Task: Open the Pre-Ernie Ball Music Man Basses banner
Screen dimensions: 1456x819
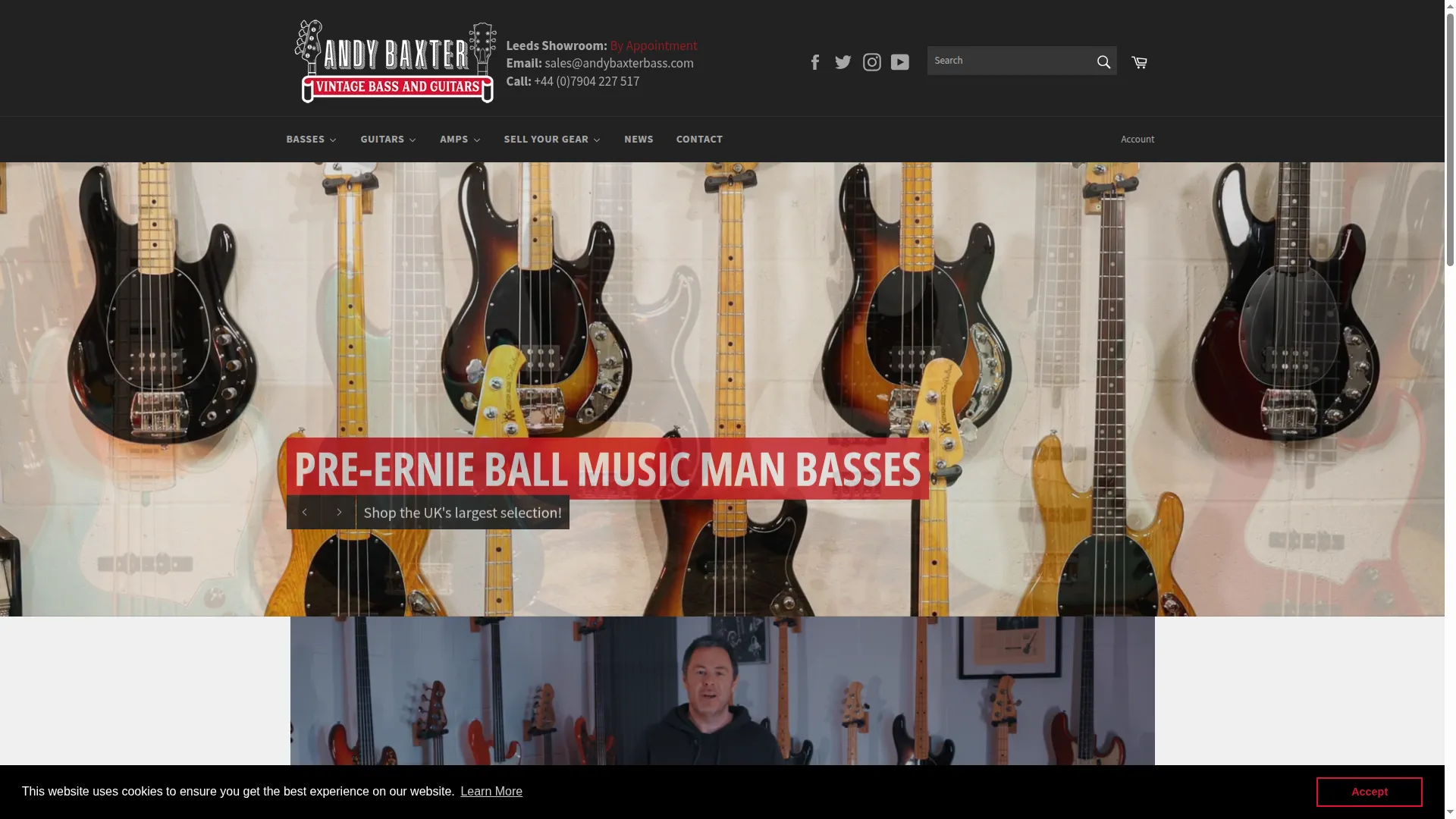Action: click(x=607, y=469)
